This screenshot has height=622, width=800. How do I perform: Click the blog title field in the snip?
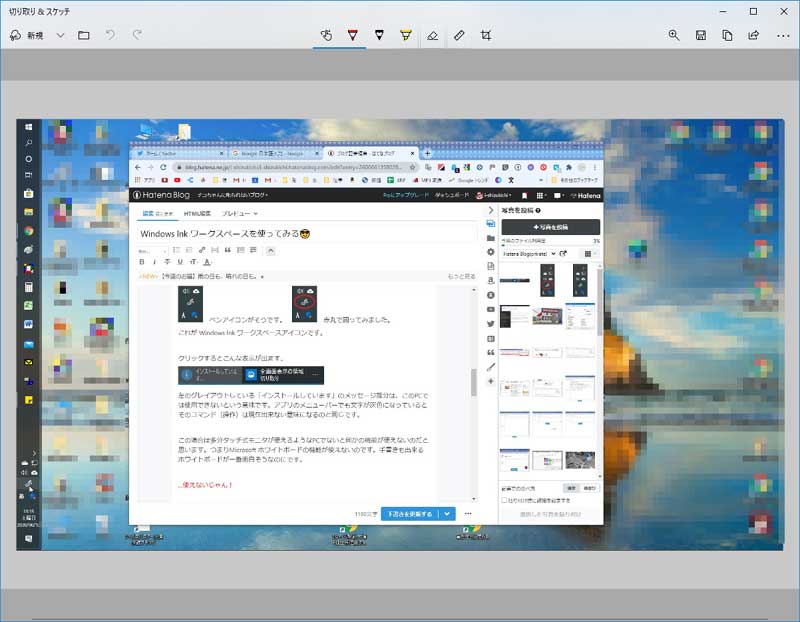coord(306,234)
